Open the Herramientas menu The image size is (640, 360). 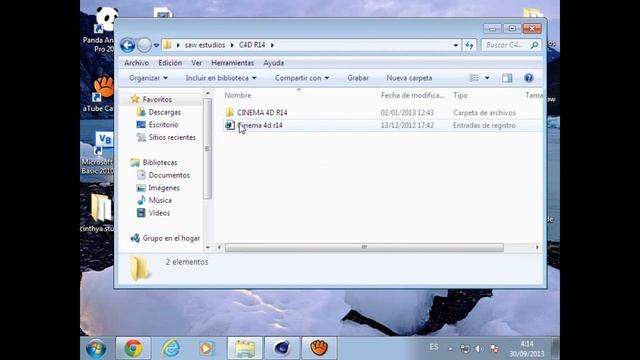233,63
